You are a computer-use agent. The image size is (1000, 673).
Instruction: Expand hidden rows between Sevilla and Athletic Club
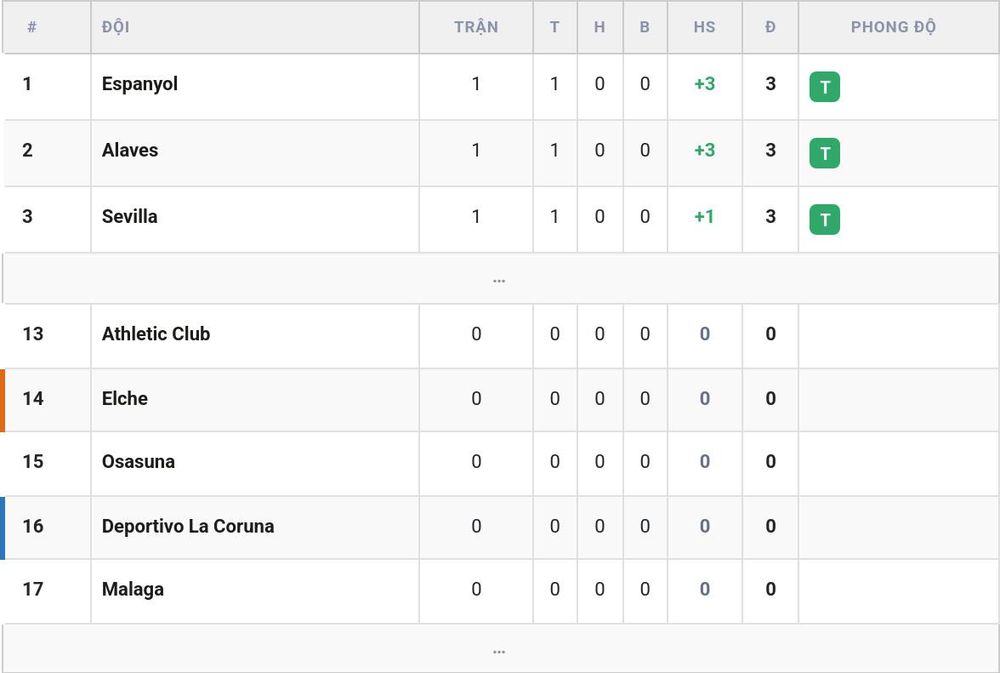click(500, 279)
